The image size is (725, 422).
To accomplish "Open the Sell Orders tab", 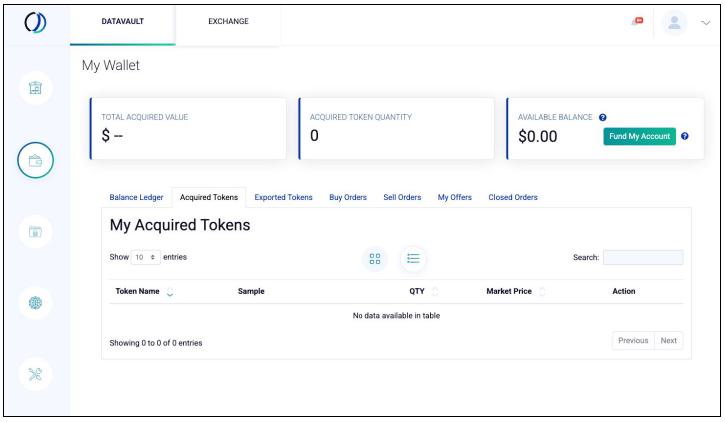I will (x=402, y=197).
